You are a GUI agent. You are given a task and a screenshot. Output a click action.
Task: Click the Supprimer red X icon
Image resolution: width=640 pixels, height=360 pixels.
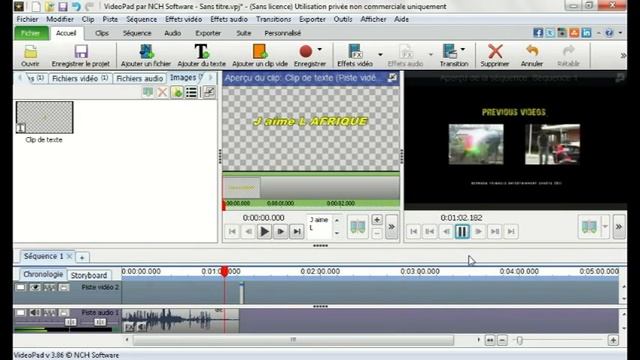coord(495,52)
